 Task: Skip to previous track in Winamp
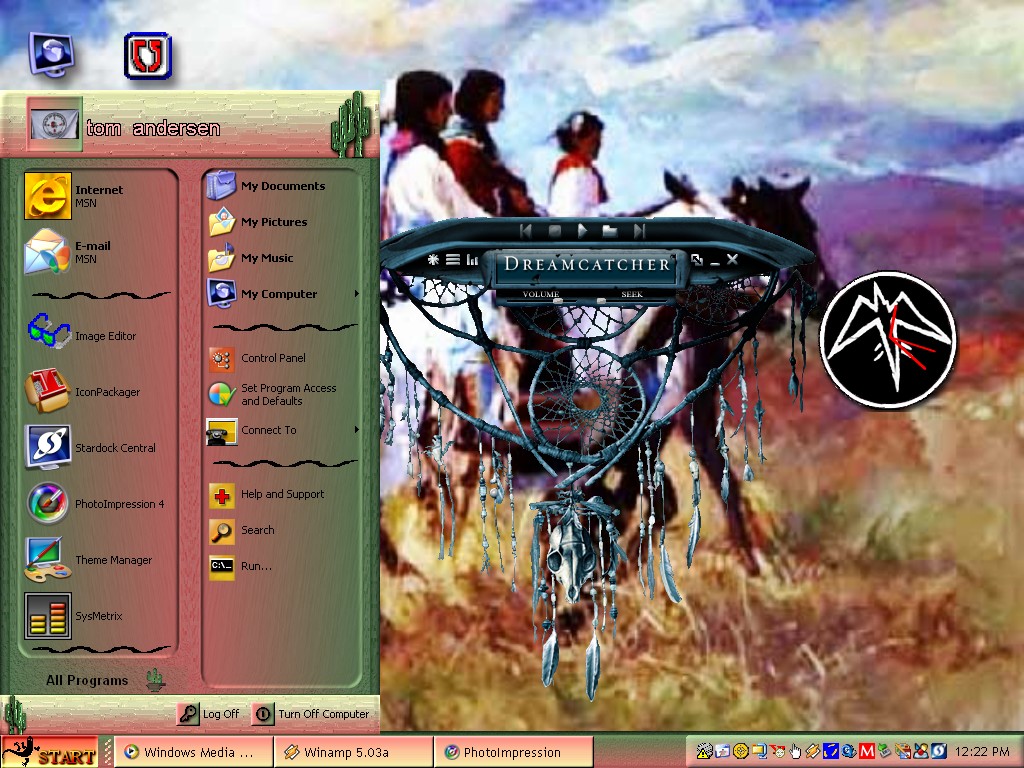[526, 230]
